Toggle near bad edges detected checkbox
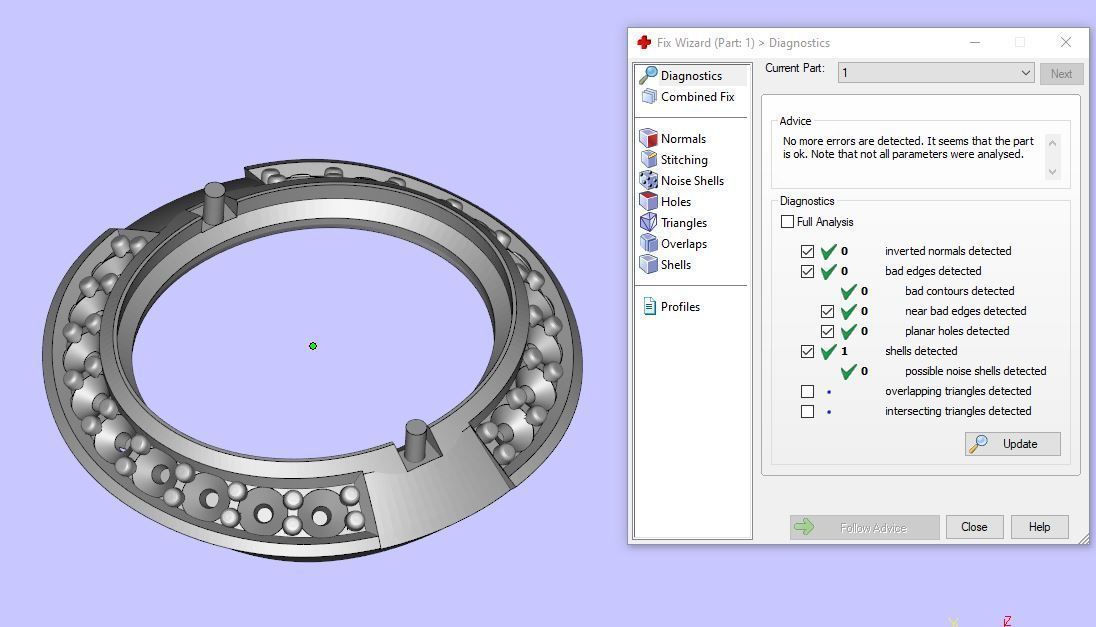Screen dimensions: 1096x627 coord(828,311)
